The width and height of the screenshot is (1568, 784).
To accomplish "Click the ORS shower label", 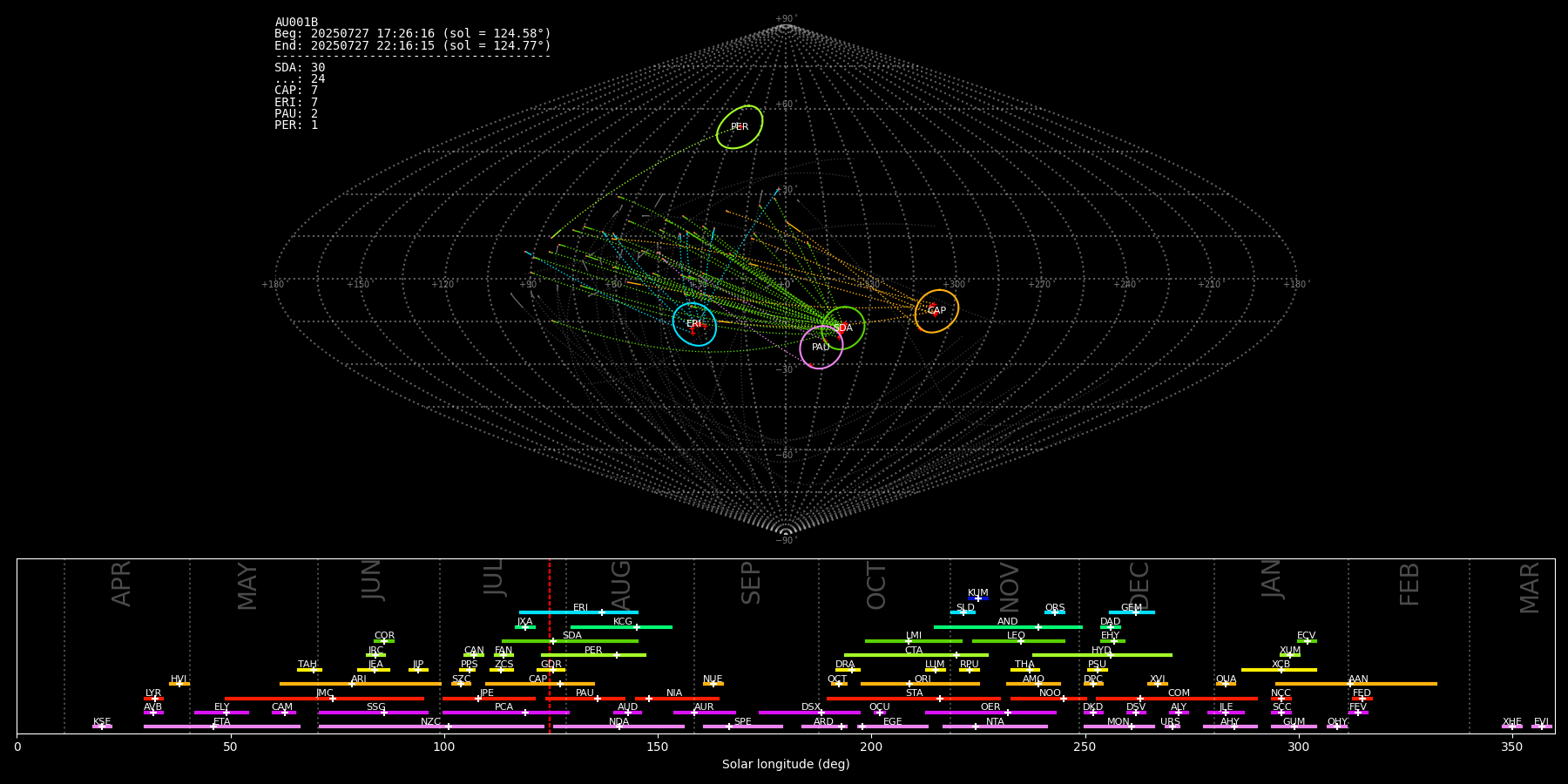I will (x=1055, y=608).
